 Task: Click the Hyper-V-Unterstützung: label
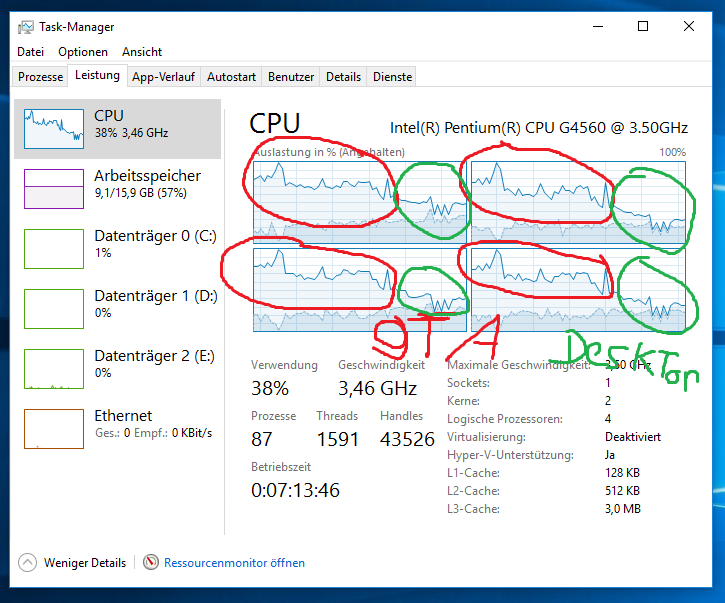click(510, 455)
